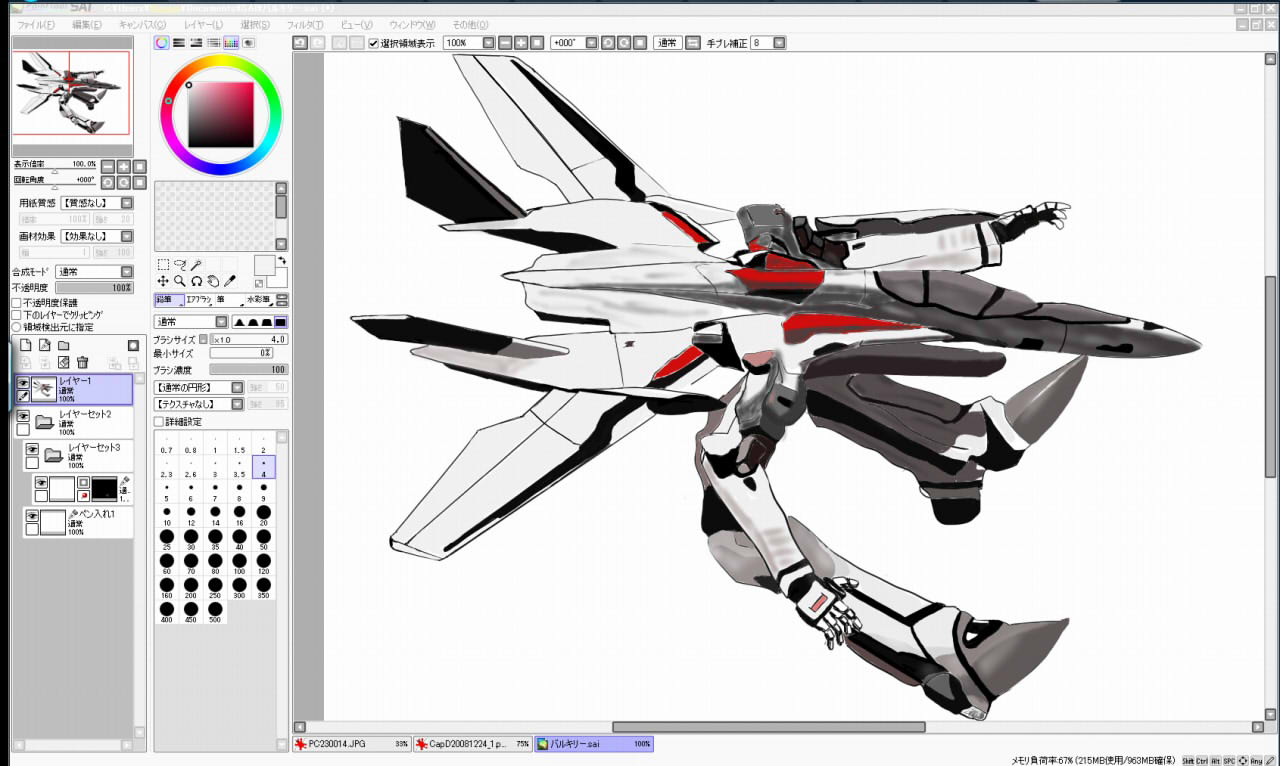Show the swatches panel

click(230, 43)
